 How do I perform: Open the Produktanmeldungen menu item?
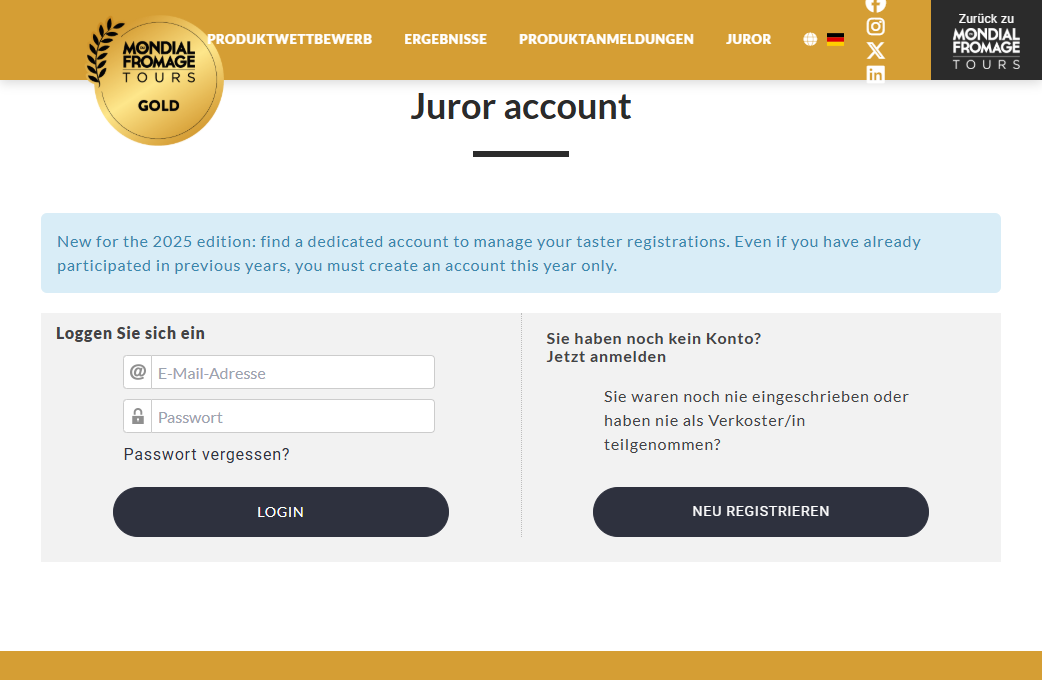point(606,39)
